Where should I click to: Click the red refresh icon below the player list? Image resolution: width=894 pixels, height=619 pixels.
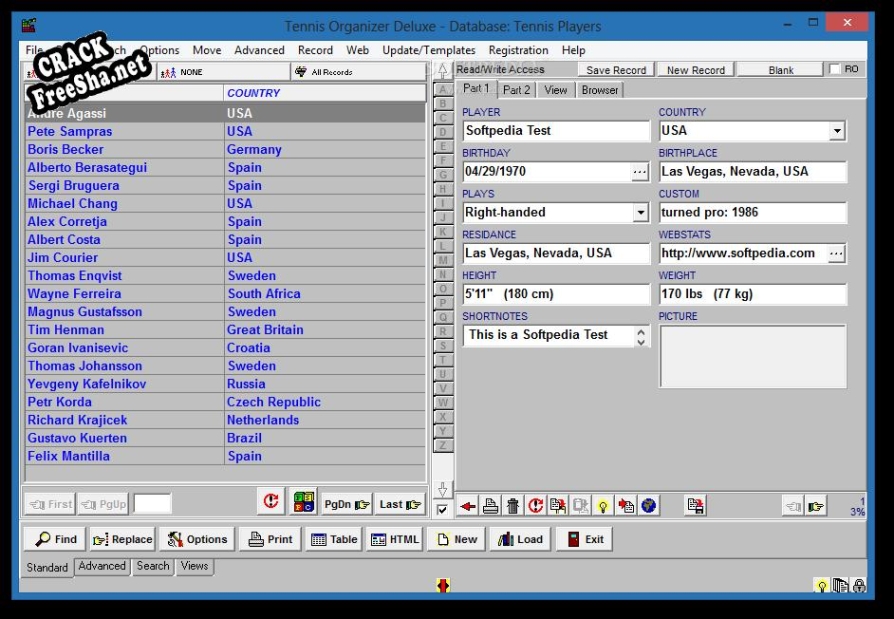click(270, 503)
